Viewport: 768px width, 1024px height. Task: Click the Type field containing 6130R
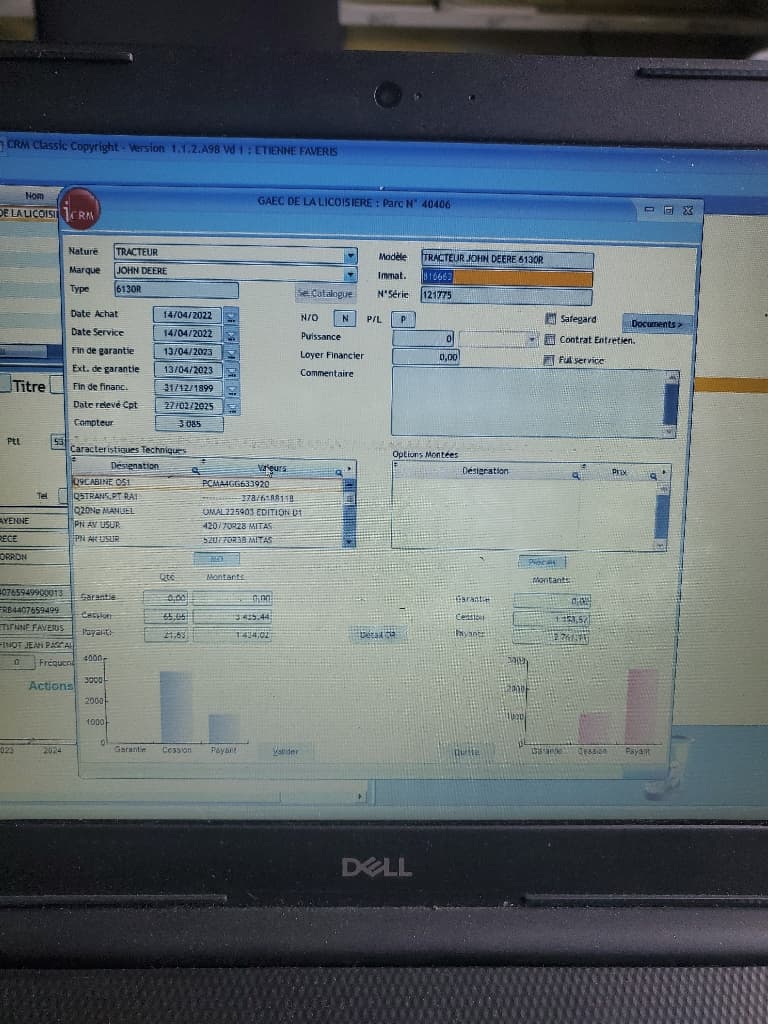coord(176,289)
